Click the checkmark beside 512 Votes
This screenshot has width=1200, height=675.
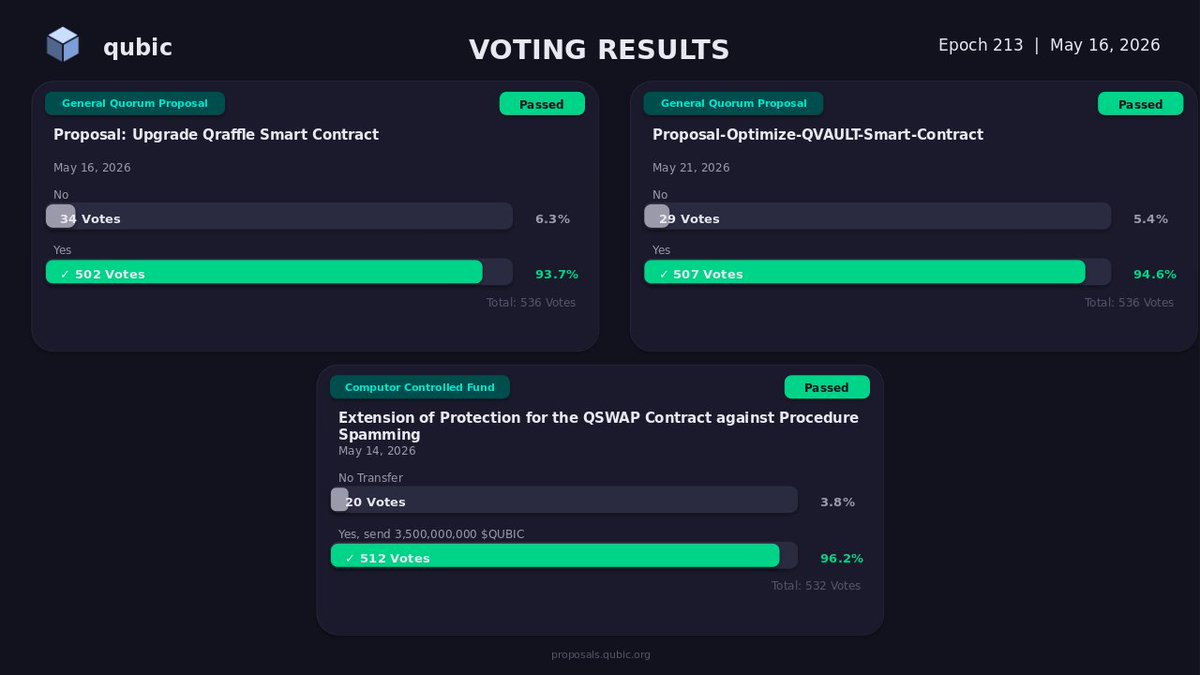pyautogui.click(x=350, y=558)
